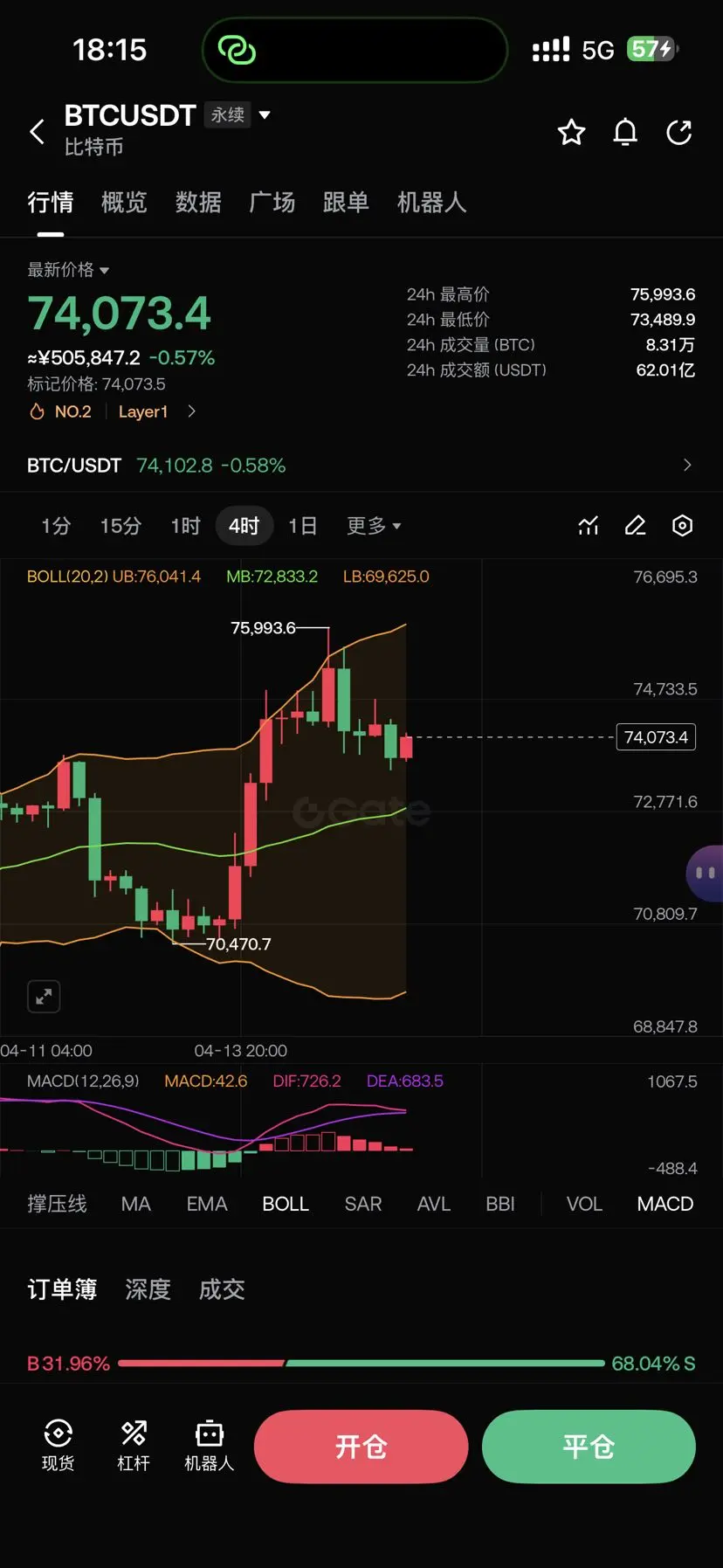
Task: Tap the back arrow icon
Action: [x=37, y=132]
